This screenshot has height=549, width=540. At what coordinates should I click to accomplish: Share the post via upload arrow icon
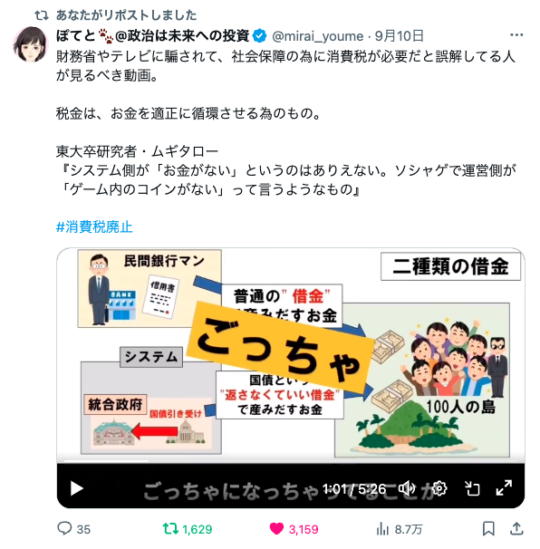517,528
